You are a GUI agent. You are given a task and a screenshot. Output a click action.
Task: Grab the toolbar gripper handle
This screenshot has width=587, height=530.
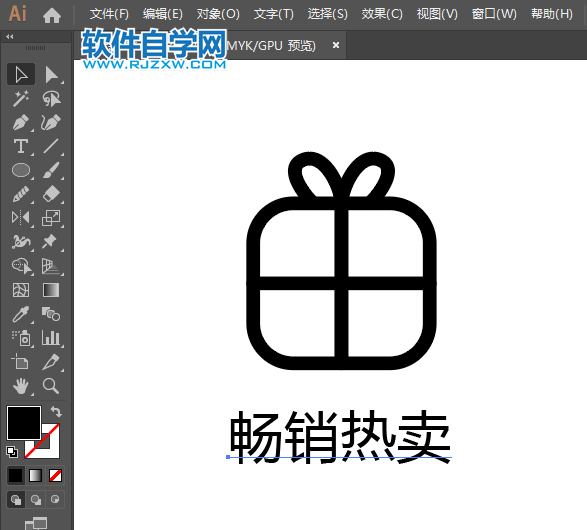click(36, 48)
